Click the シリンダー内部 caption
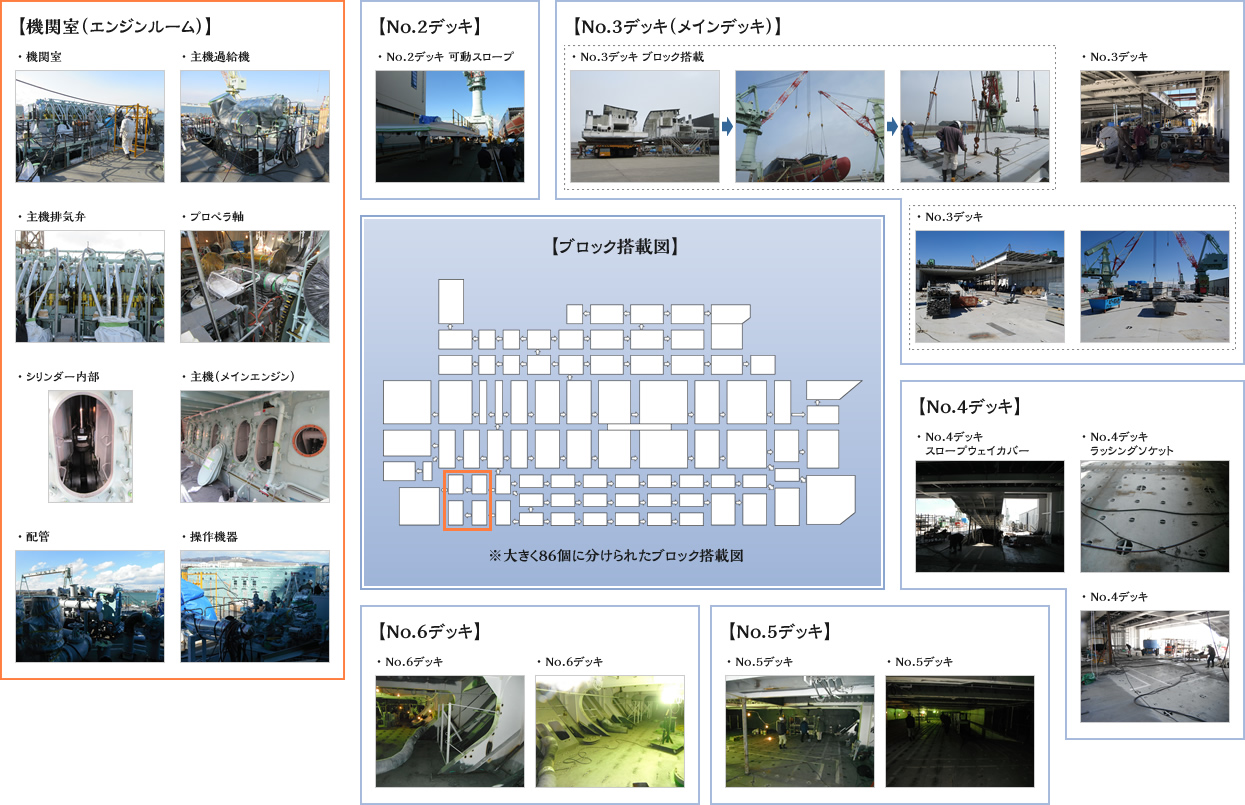The width and height of the screenshot is (1245, 805). click(x=58, y=377)
